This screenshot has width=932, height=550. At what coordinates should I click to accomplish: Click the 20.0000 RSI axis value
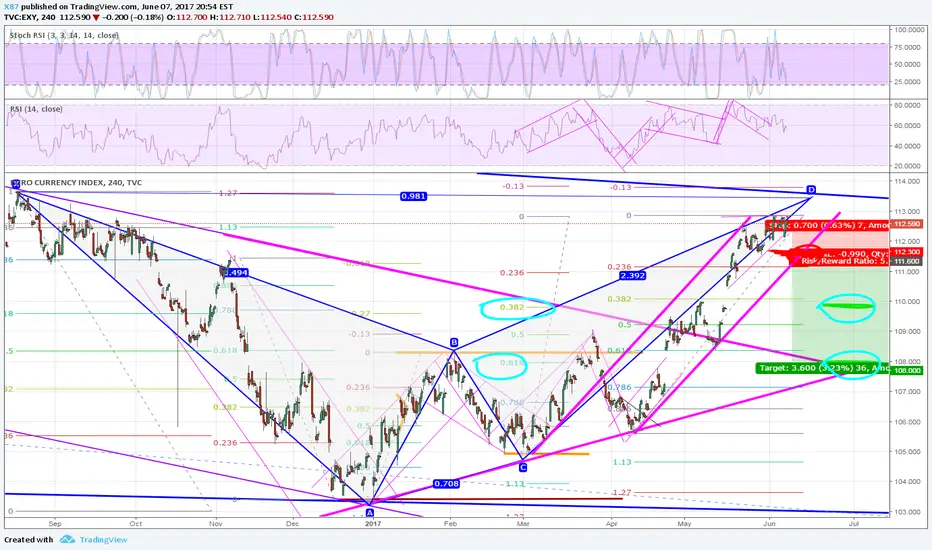point(908,166)
